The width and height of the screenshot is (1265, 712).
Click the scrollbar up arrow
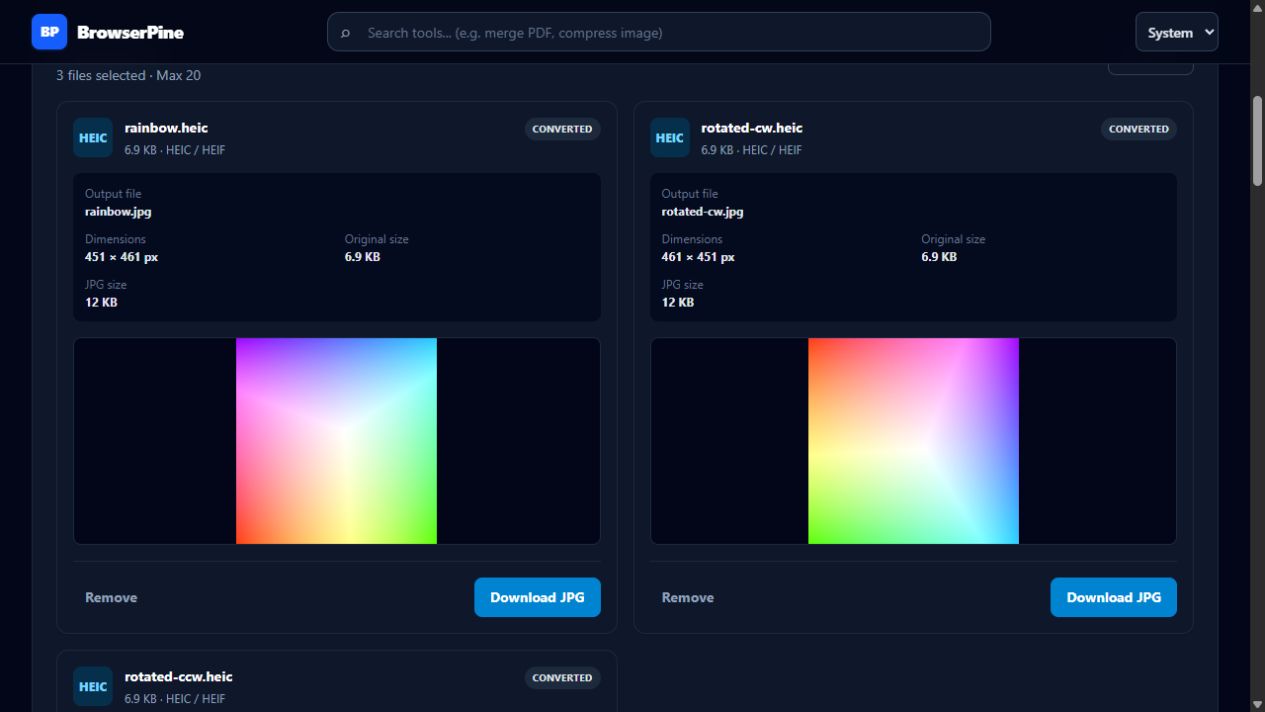1257,7
